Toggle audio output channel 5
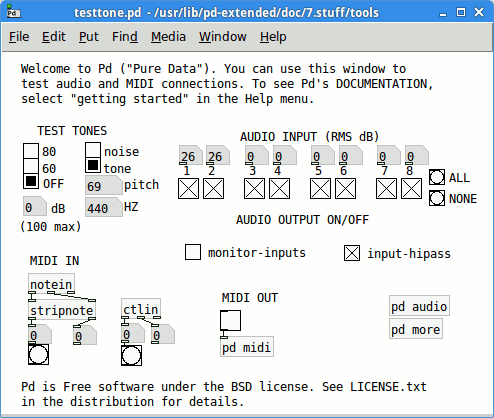The width and height of the screenshot is (494, 418). coord(320,189)
